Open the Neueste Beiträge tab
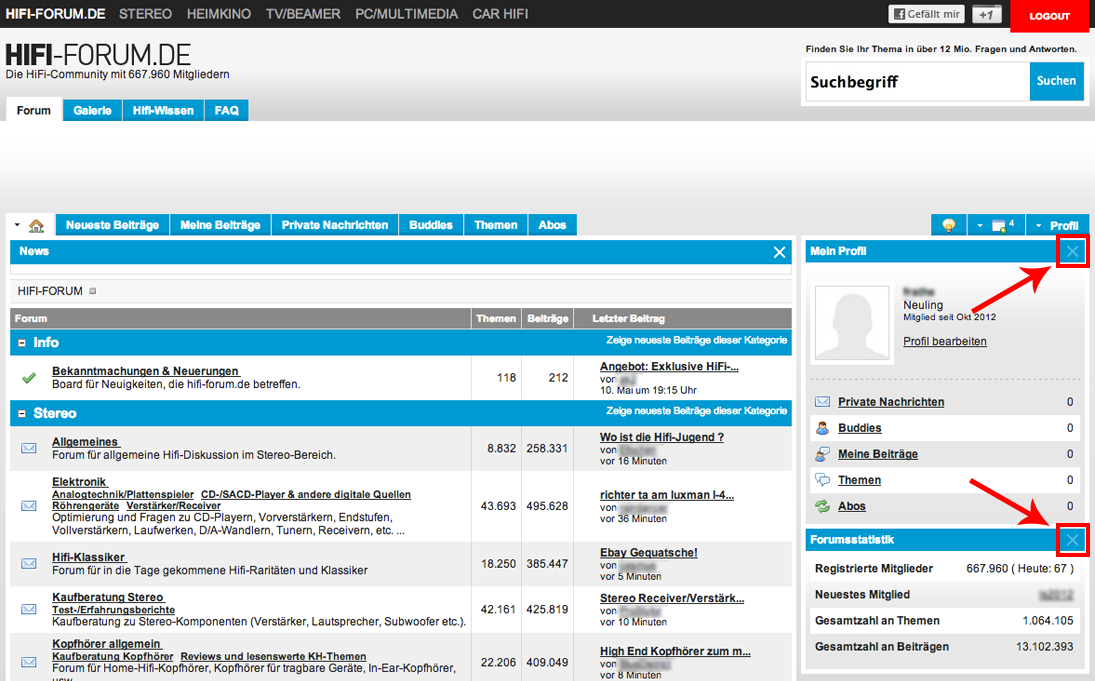 (112, 225)
